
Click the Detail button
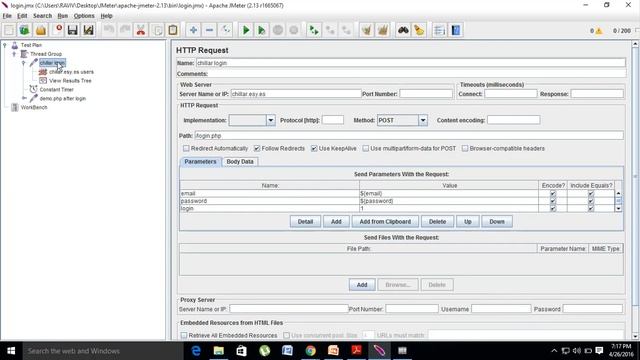pos(305,222)
